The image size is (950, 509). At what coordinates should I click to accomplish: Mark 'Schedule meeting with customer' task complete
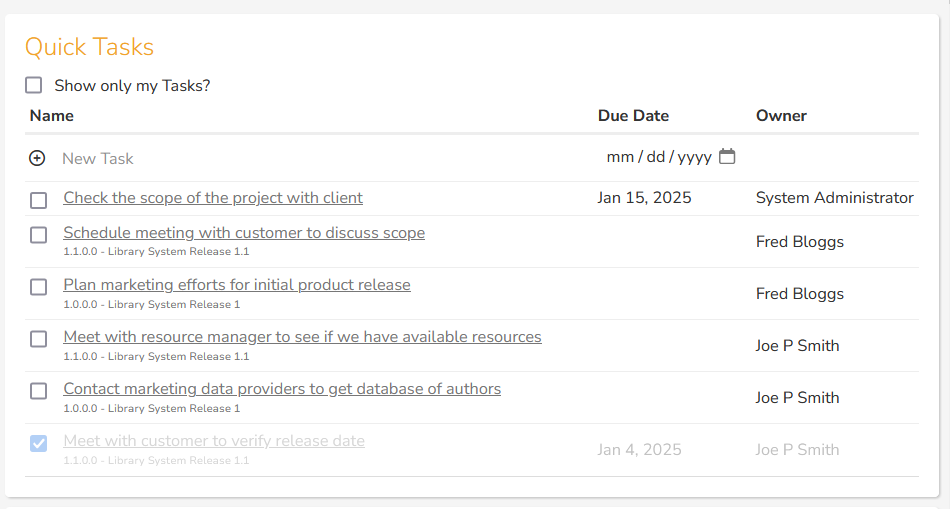tap(38, 235)
